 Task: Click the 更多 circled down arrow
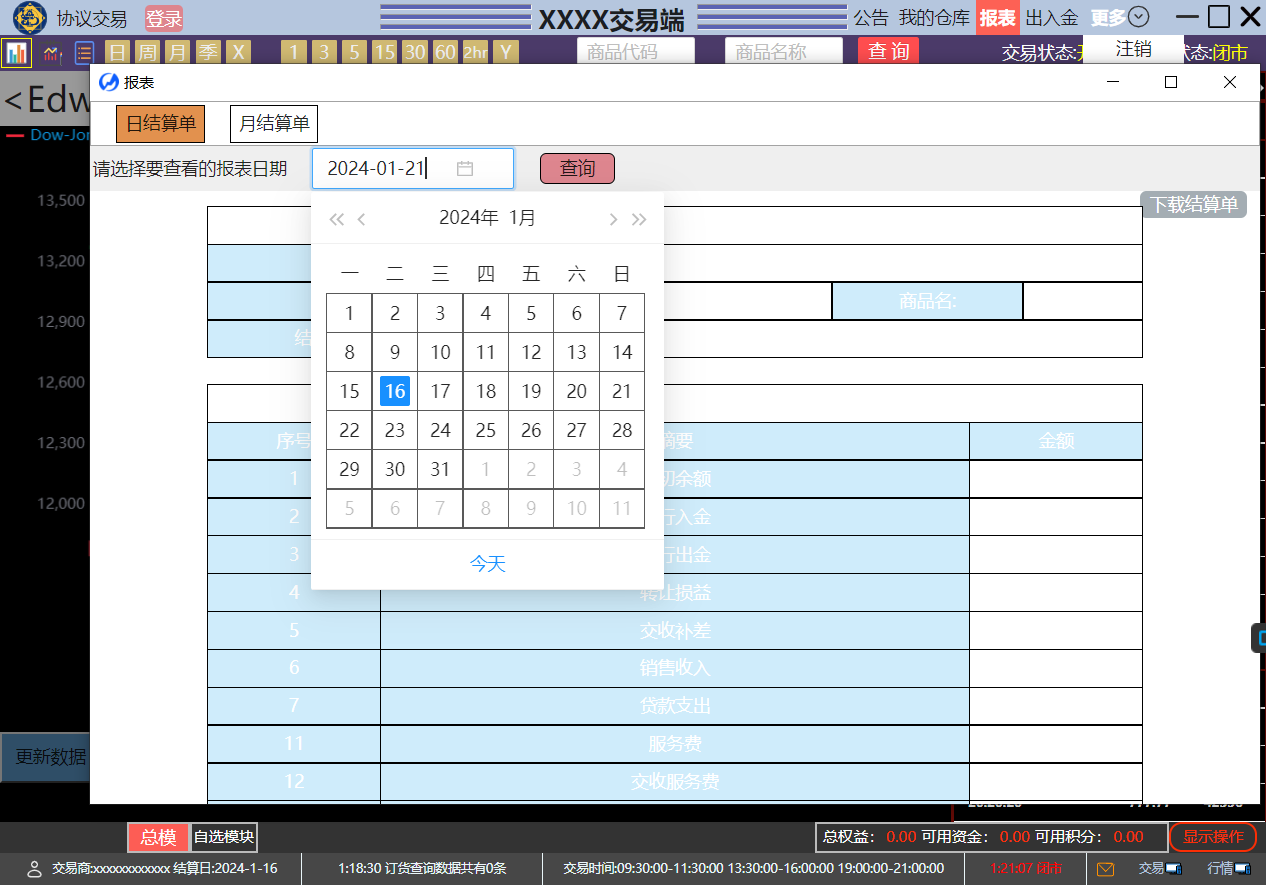pos(1138,17)
